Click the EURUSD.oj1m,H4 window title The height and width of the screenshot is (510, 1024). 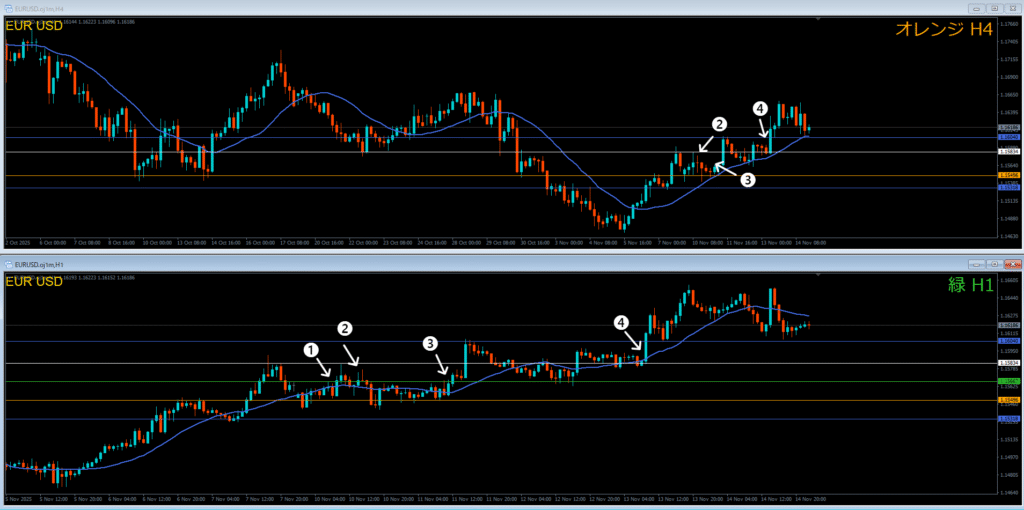pyautogui.click(x=38, y=8)
